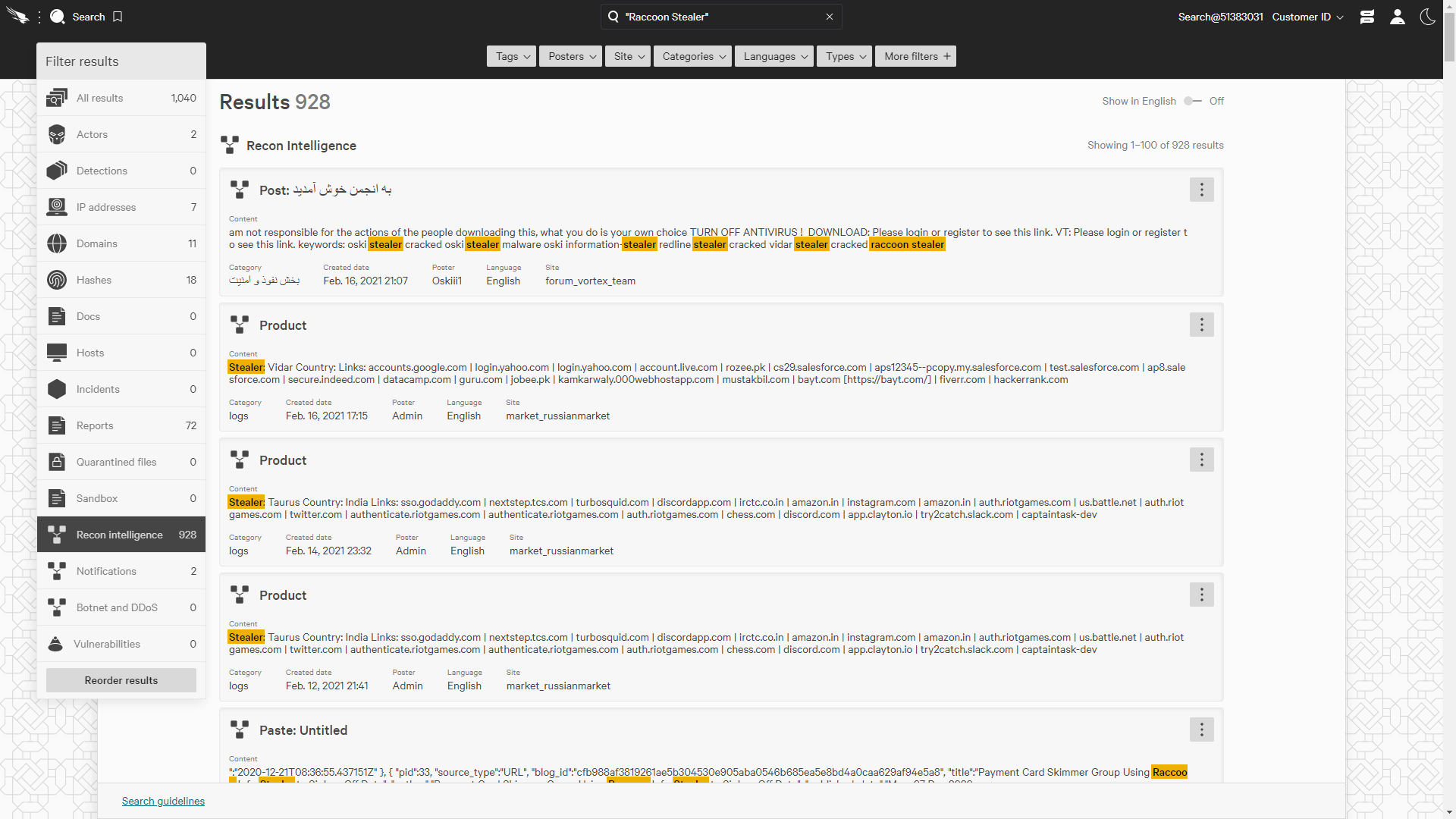
Task: Open the Recon intelligence results tab
Action: pos(121,535)
